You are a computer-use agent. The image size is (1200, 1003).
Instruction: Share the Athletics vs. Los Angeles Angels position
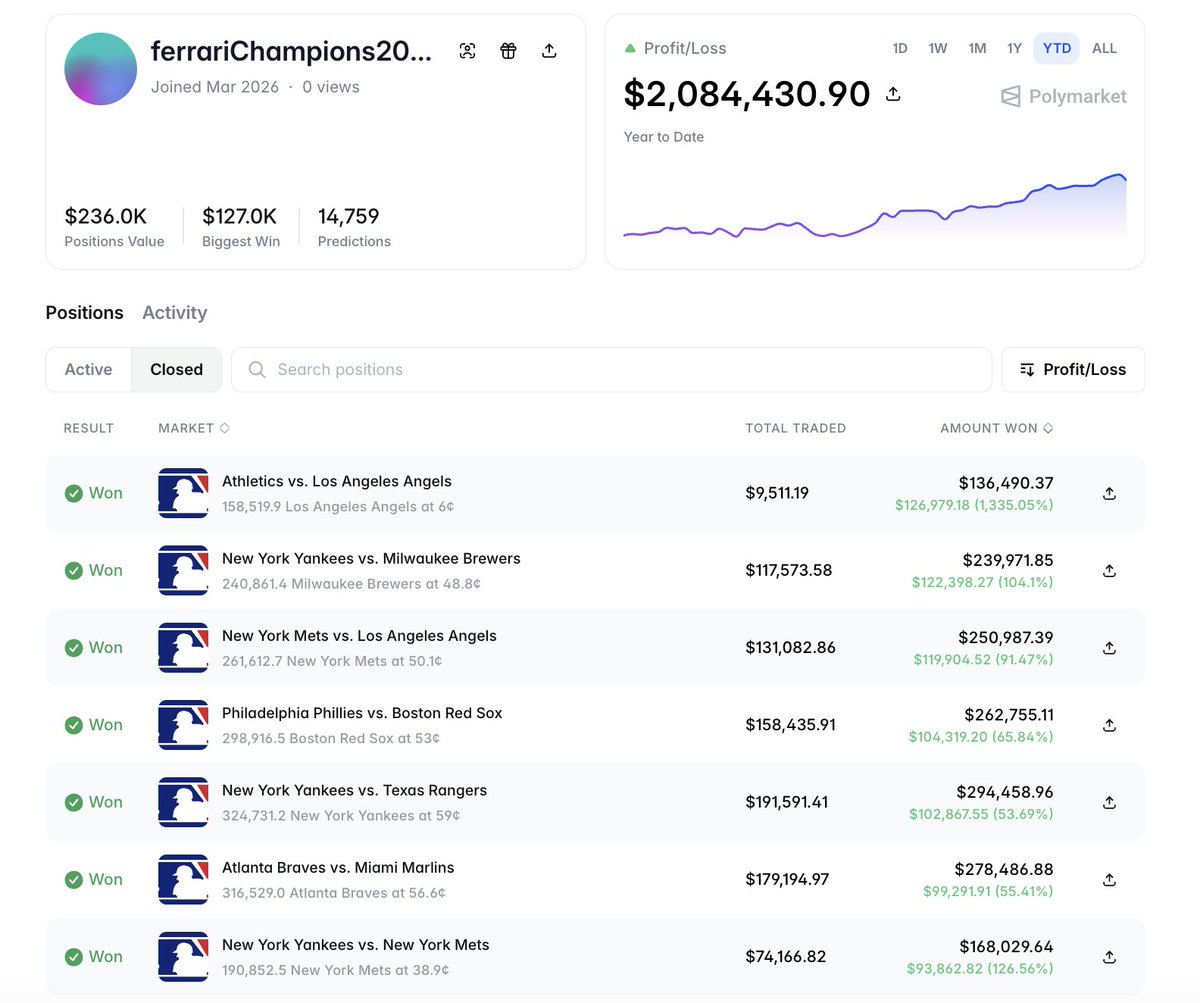1109,493
